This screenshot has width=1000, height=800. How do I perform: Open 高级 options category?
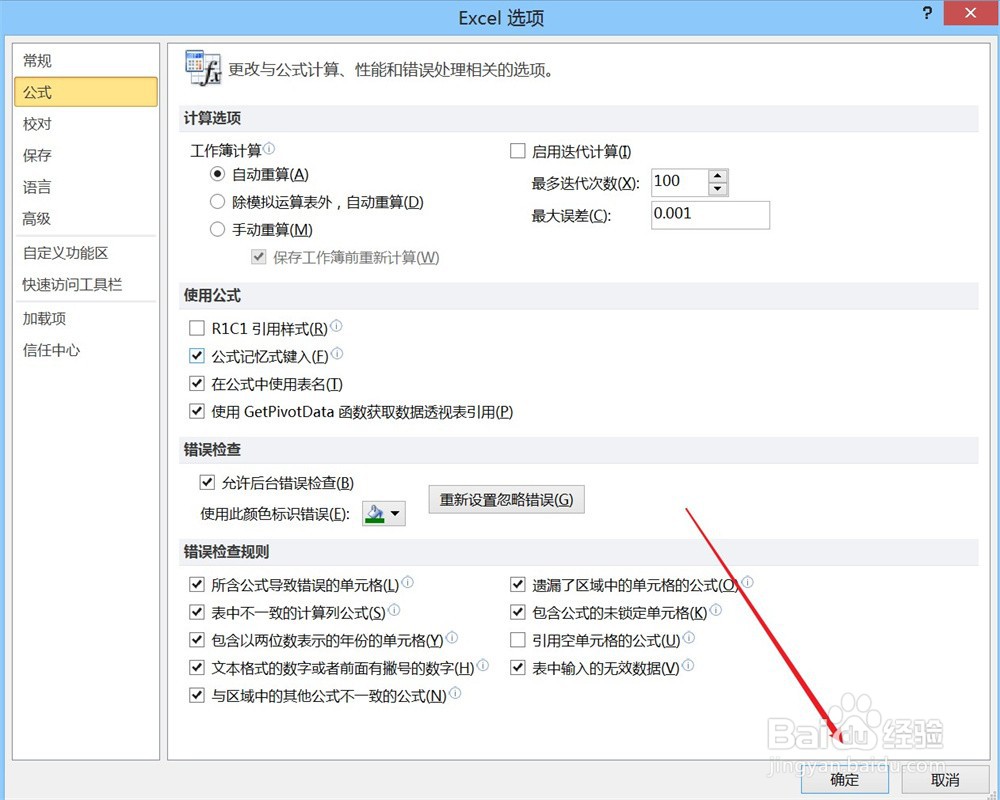(x=85, y=219)
